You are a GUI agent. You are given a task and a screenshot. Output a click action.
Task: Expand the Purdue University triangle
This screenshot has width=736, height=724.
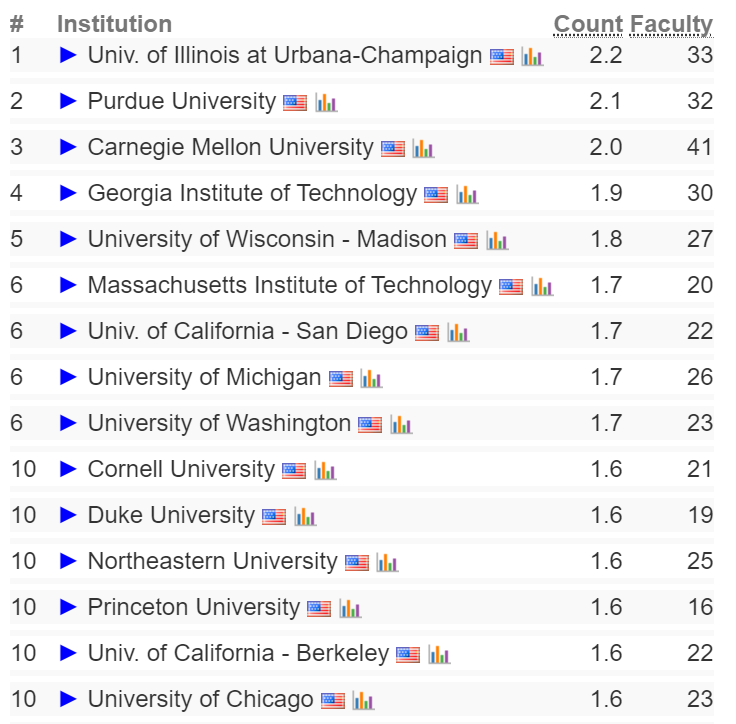69,101
